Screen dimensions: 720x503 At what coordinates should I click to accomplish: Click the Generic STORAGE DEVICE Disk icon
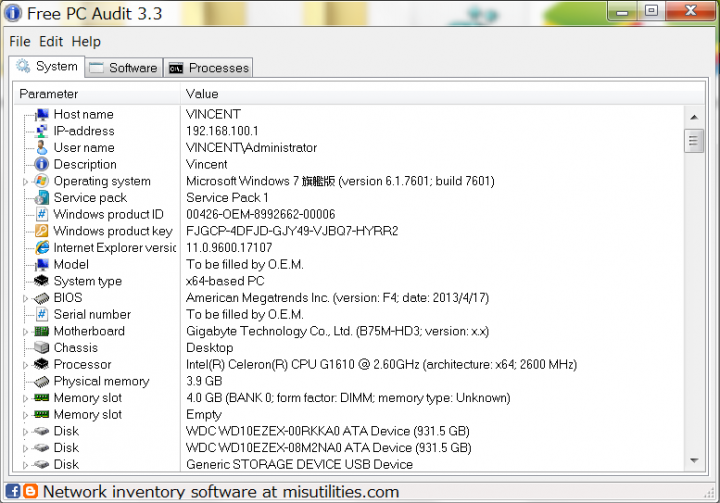coord(42,464)
